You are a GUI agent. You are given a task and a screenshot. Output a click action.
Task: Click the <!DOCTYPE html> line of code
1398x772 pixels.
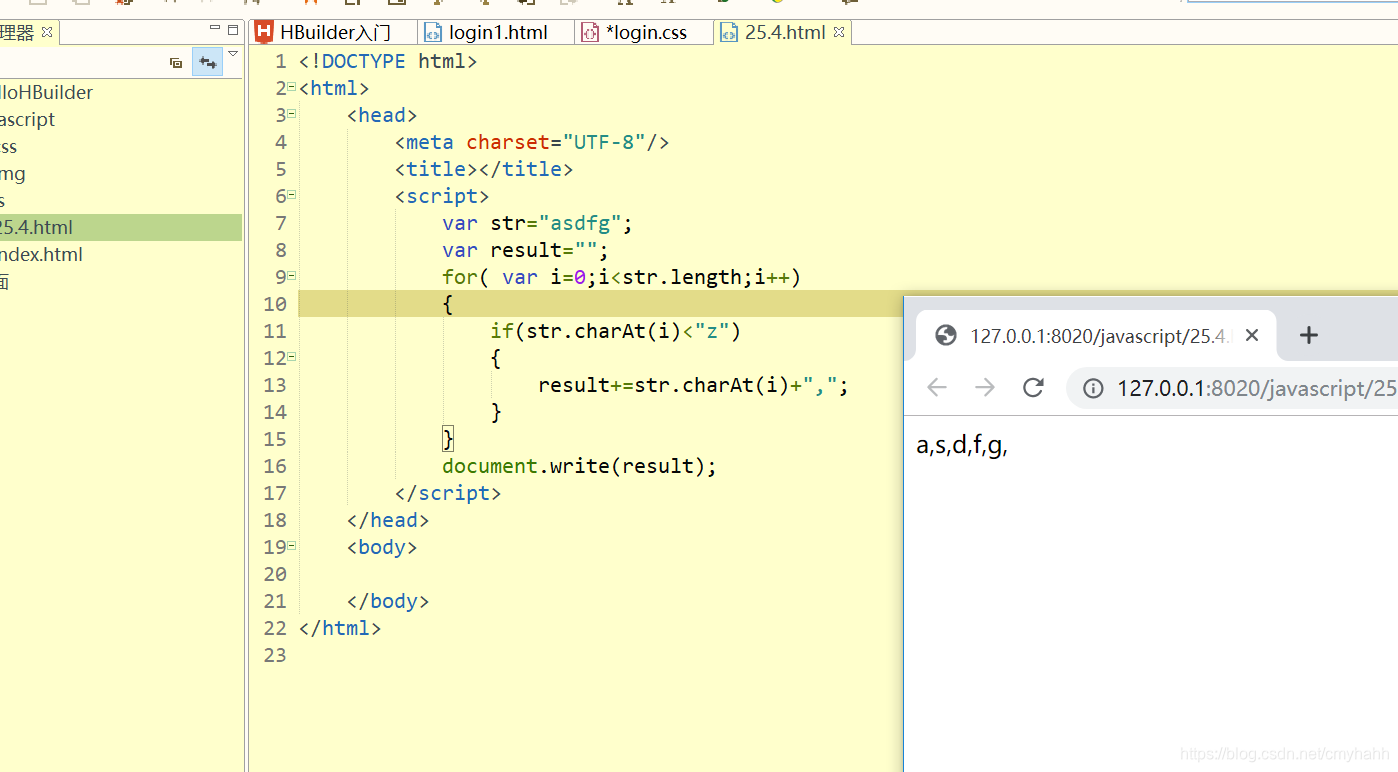point(388,61)
